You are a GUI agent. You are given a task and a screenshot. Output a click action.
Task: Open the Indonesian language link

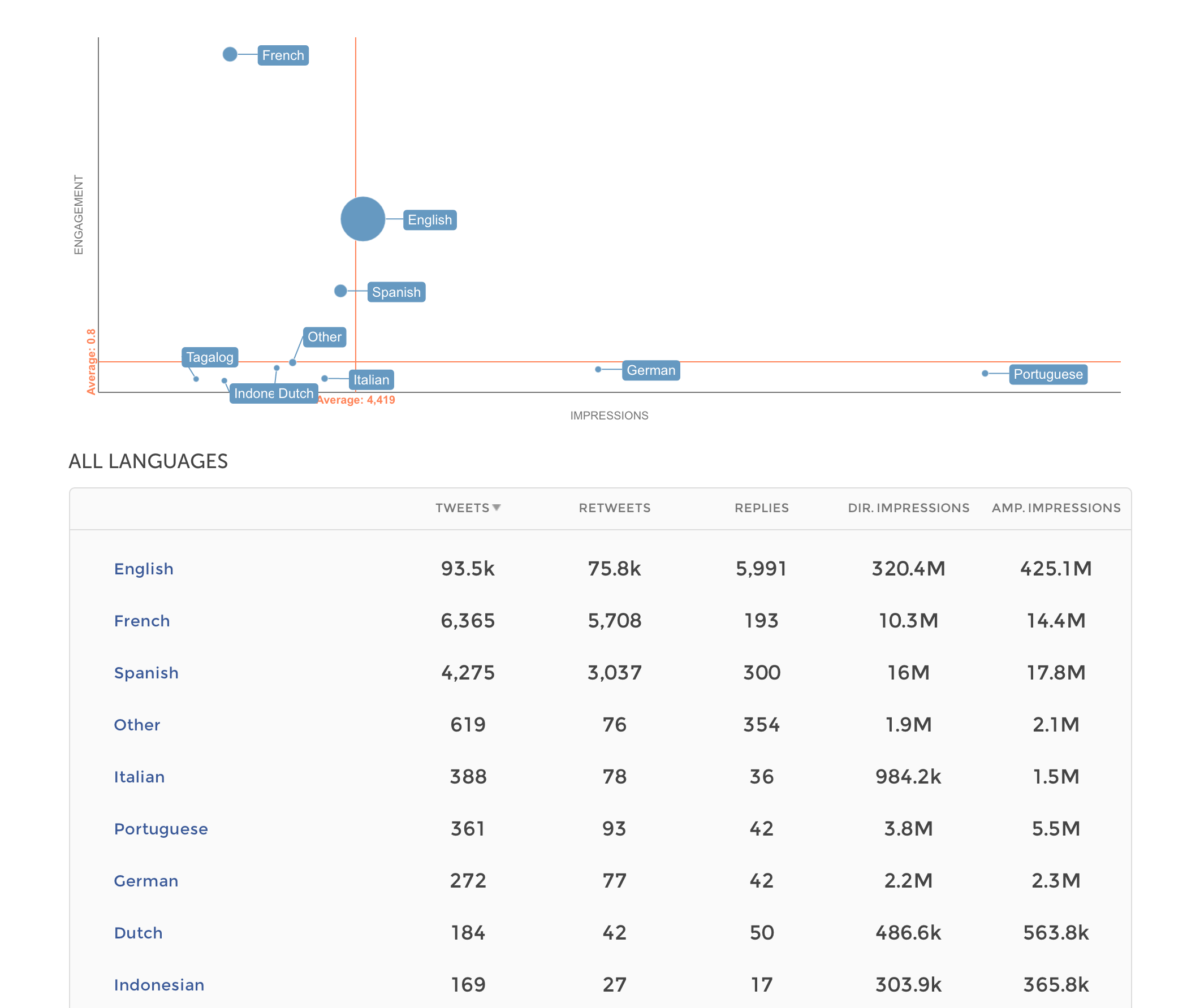(159, 985)
